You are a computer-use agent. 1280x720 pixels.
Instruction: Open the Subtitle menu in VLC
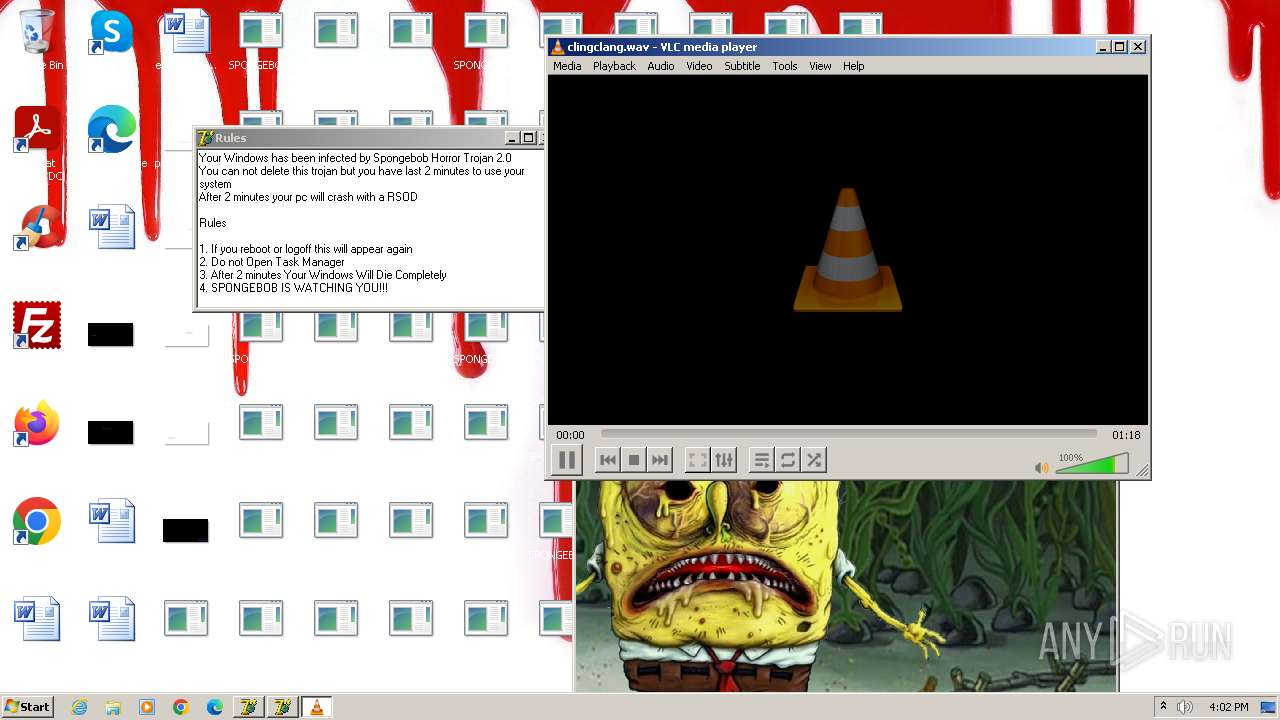(742, 66)
